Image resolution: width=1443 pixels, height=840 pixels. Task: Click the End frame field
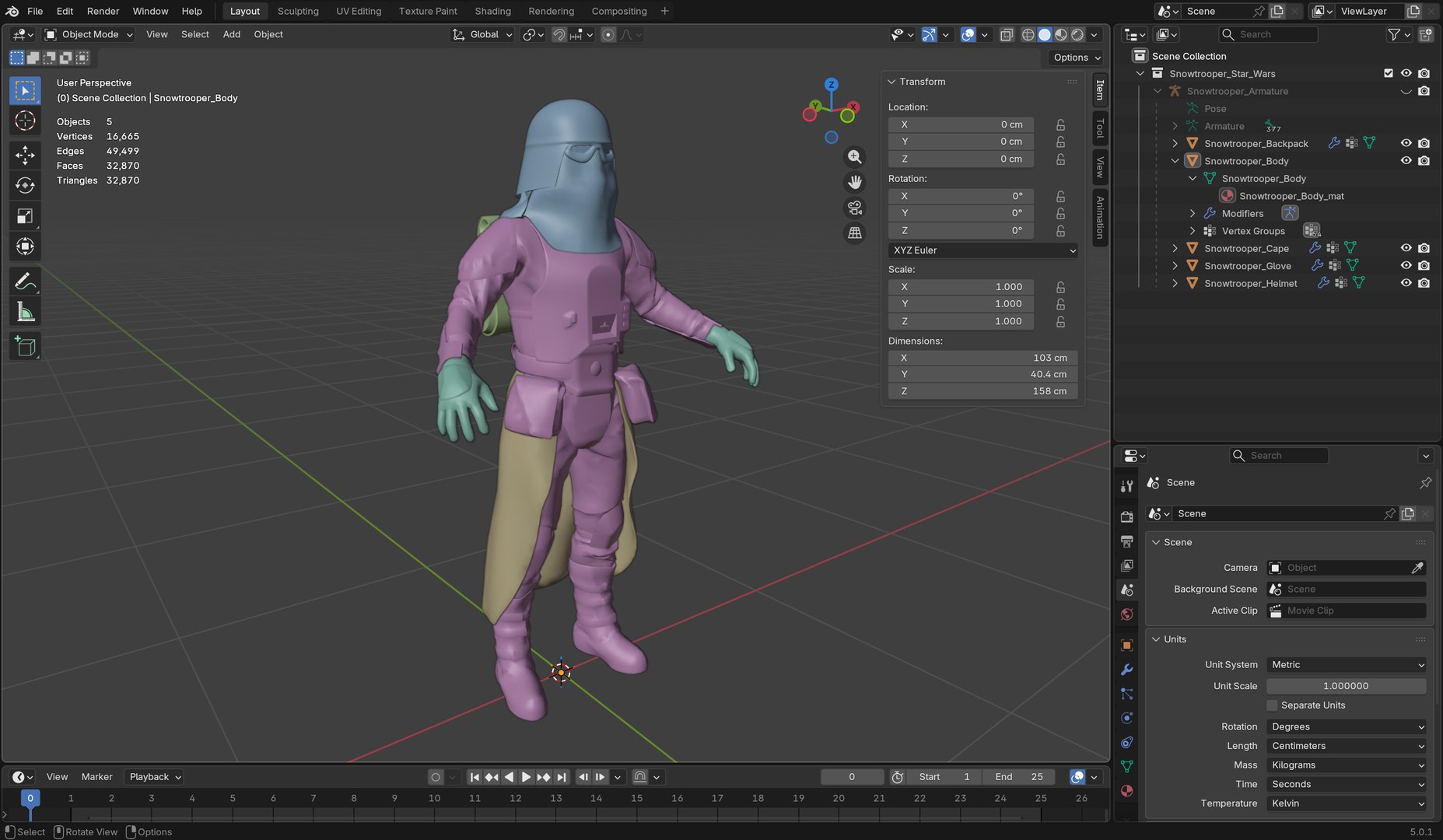(1019, 777)
